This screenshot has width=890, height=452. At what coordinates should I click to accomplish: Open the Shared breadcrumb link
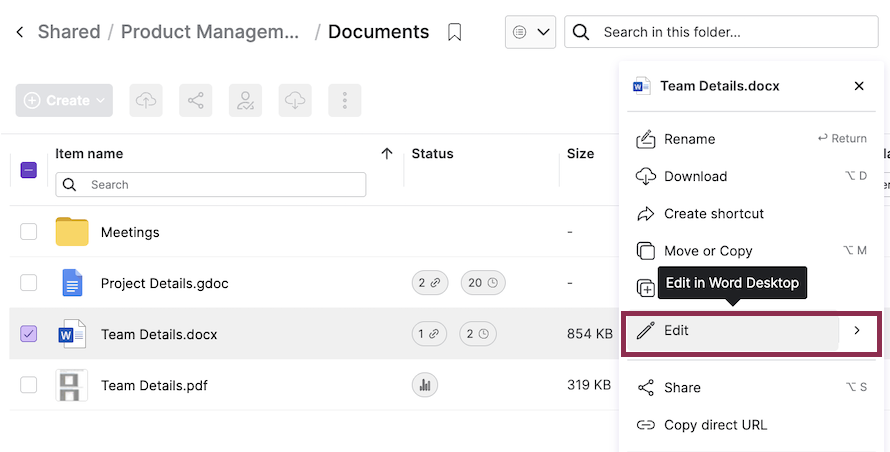tap(69, 32)
